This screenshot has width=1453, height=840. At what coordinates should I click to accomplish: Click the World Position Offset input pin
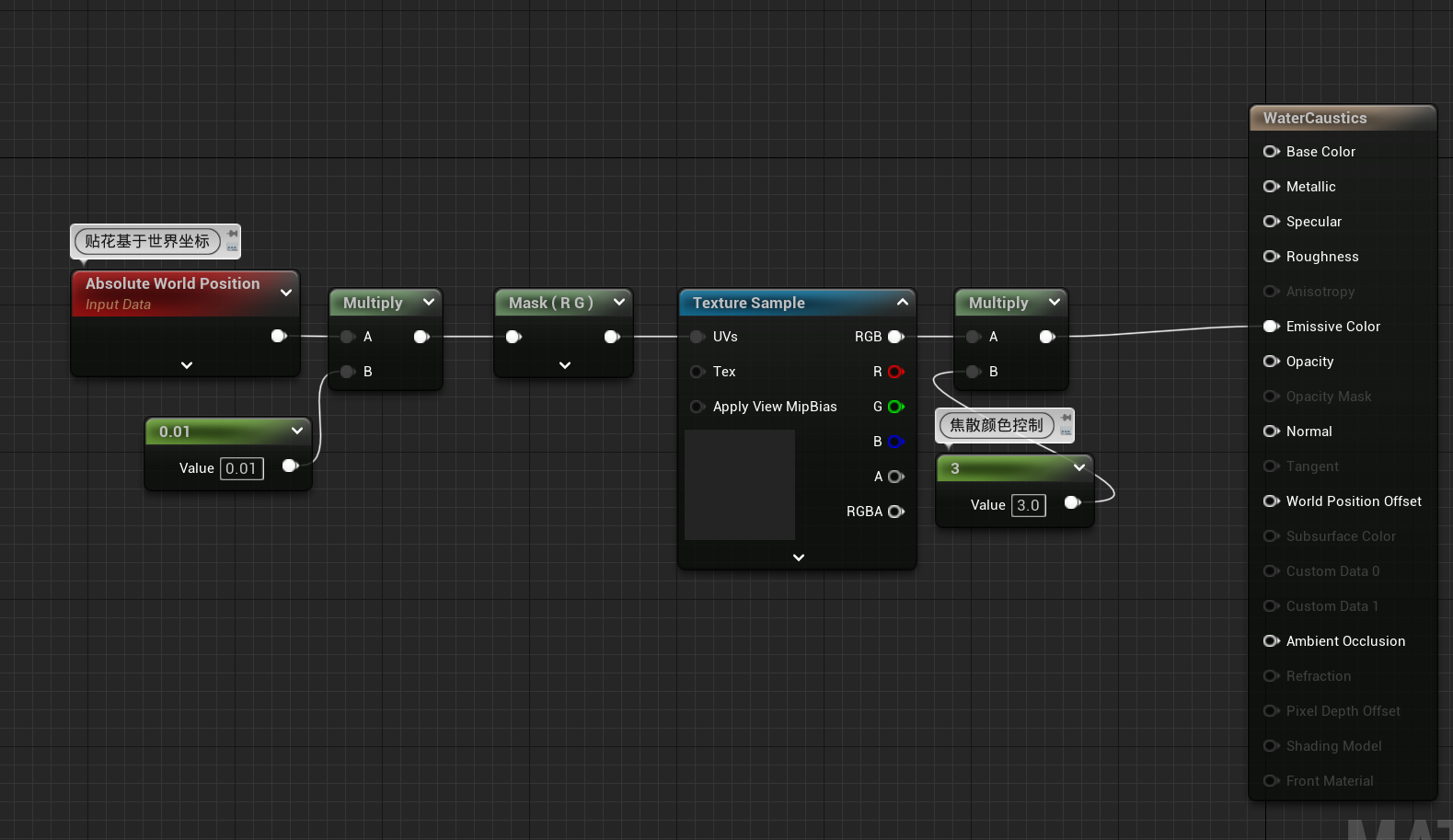coord(1272,501)
